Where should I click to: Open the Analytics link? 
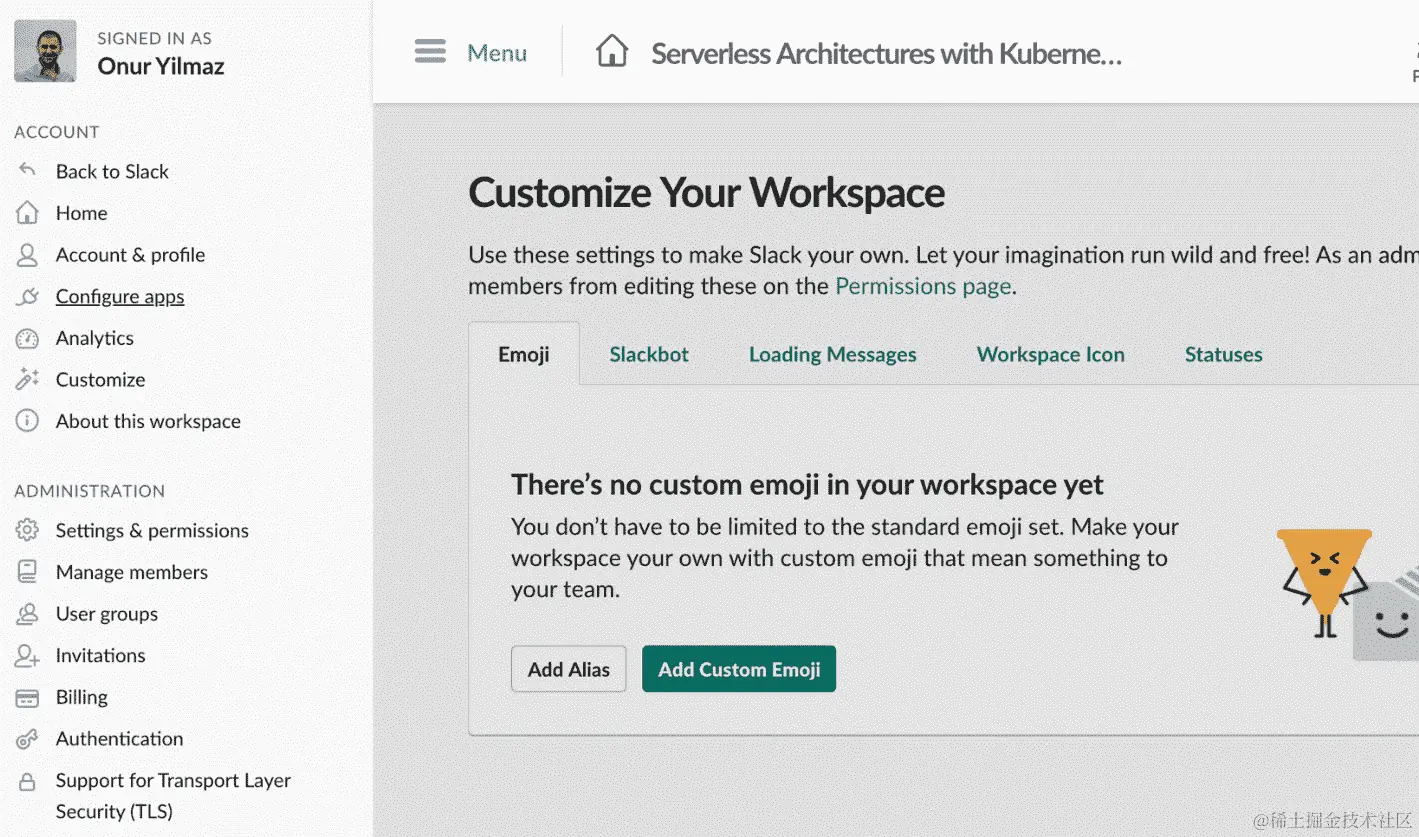tap(94, 338)
